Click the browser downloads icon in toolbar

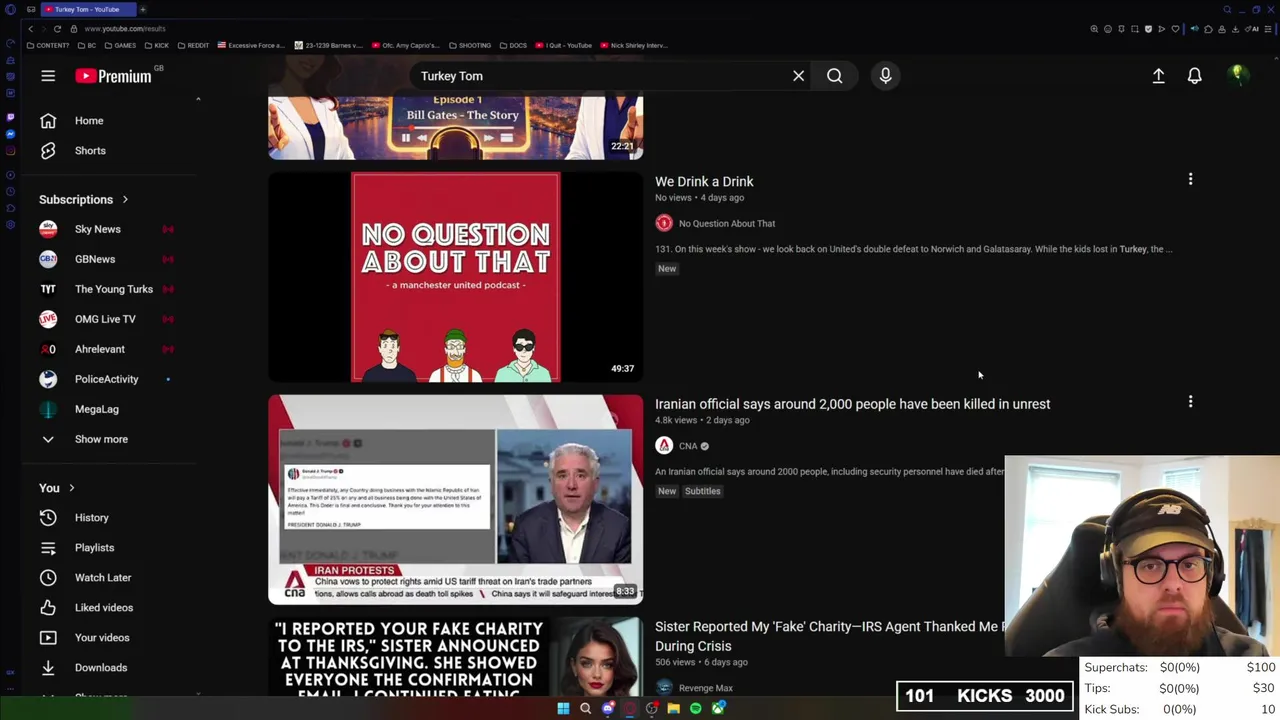pyautogui.click(x=1236, y=29)
